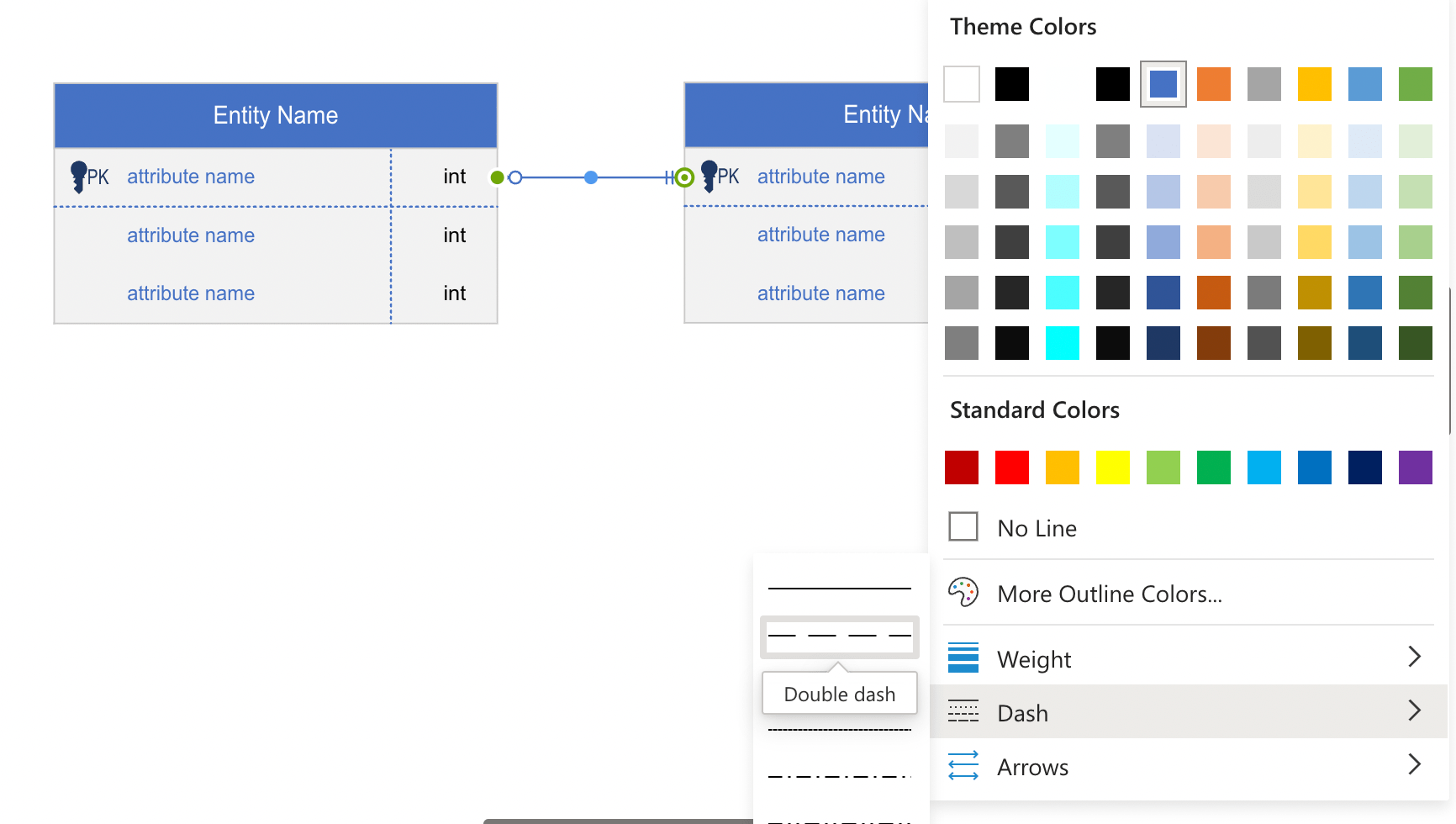Select Dash from the outline menu
The width and height of the screenshot is (1456, 824).
[x=1022, y=711]
